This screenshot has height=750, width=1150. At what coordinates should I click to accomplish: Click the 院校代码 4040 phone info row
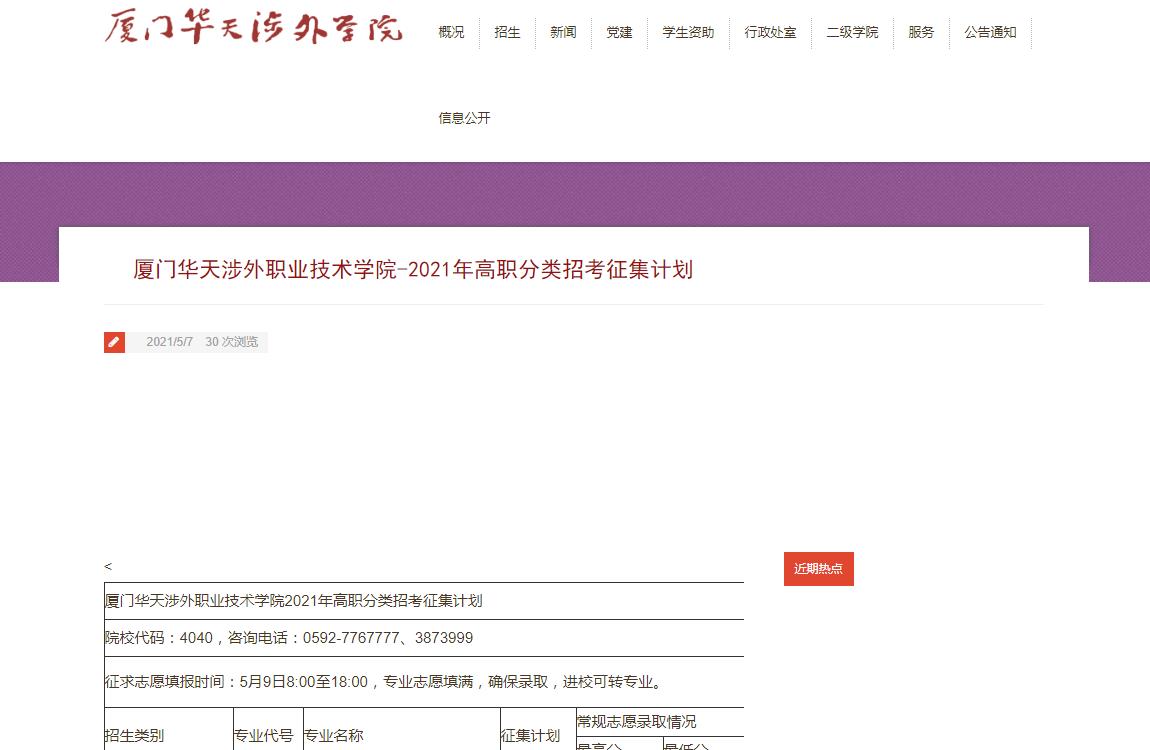[289, 638]
